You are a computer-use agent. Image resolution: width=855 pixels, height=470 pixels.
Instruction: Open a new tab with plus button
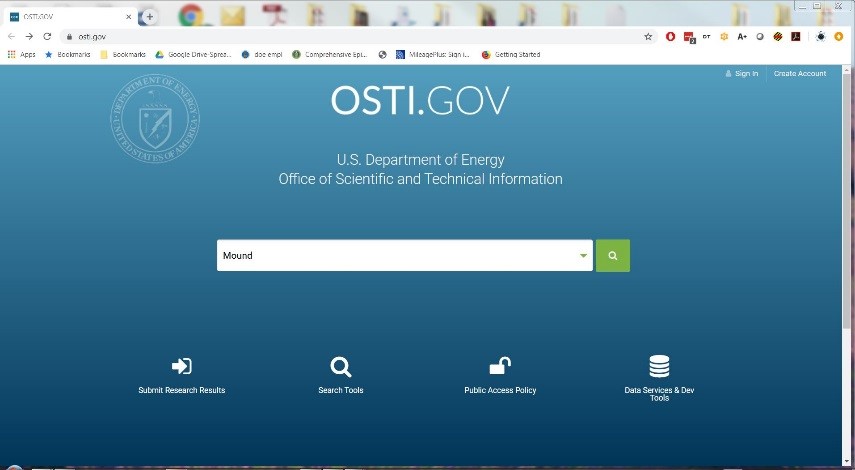[149, 17]
